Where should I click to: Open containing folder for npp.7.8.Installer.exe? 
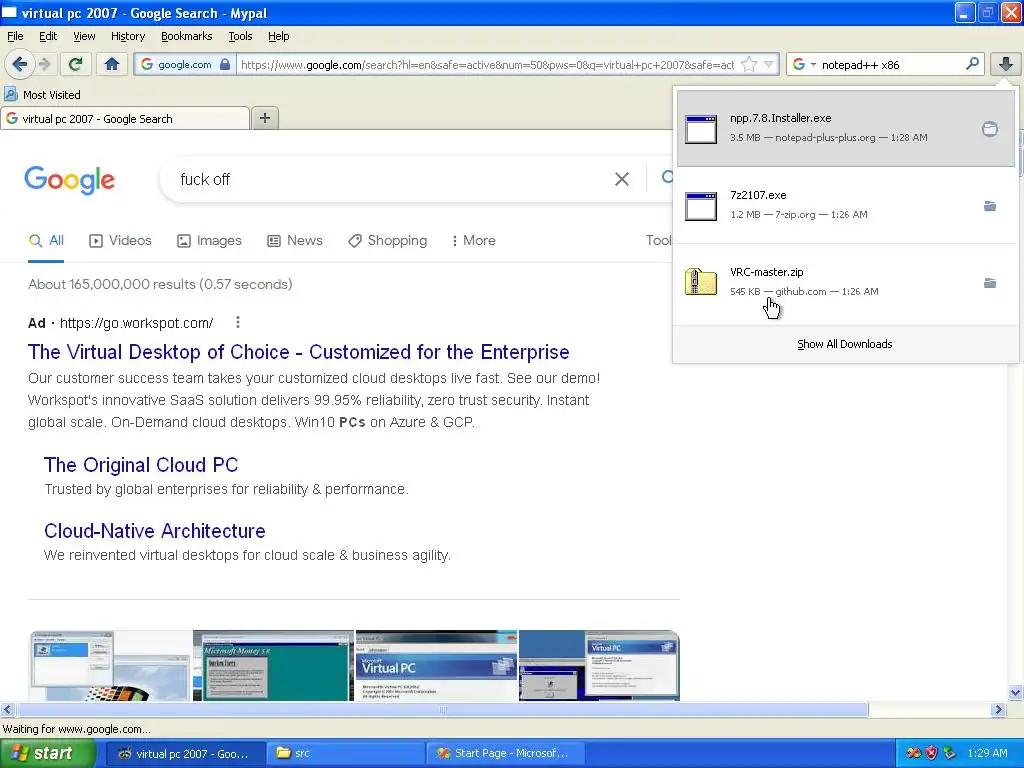point(990,129)
